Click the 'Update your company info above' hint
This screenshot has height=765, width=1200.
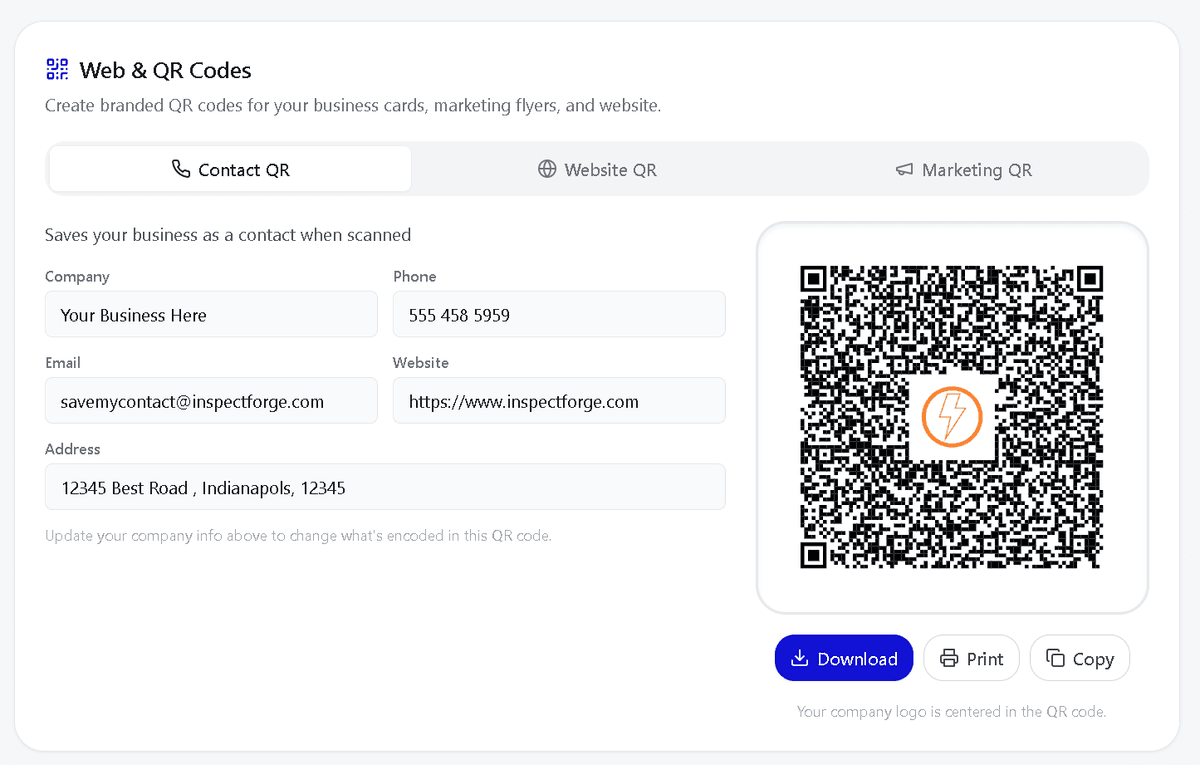point(298,535)
